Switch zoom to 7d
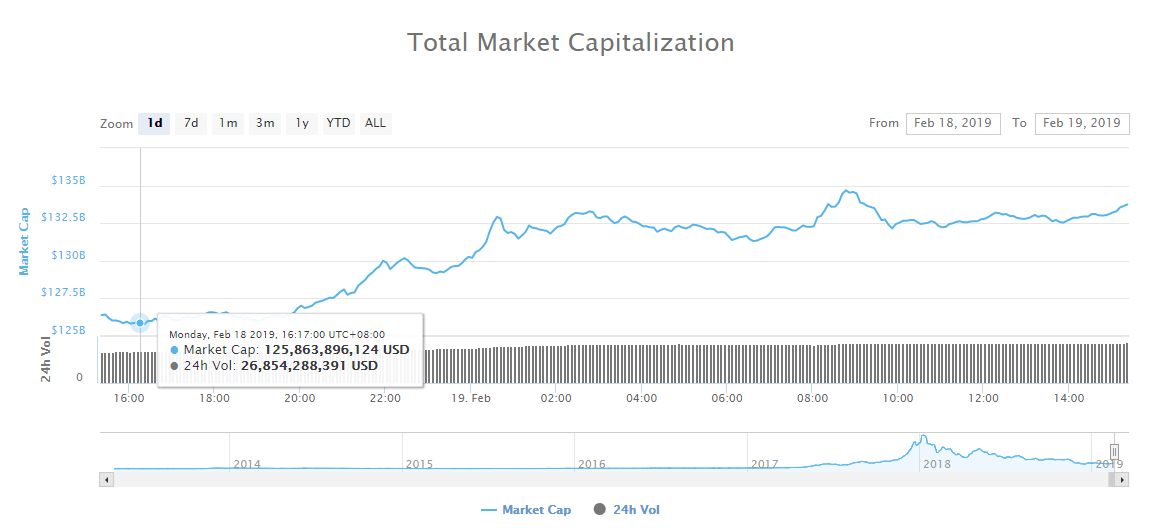The width and height of the screenshot is (1176, 528). (x=191, y=124)
